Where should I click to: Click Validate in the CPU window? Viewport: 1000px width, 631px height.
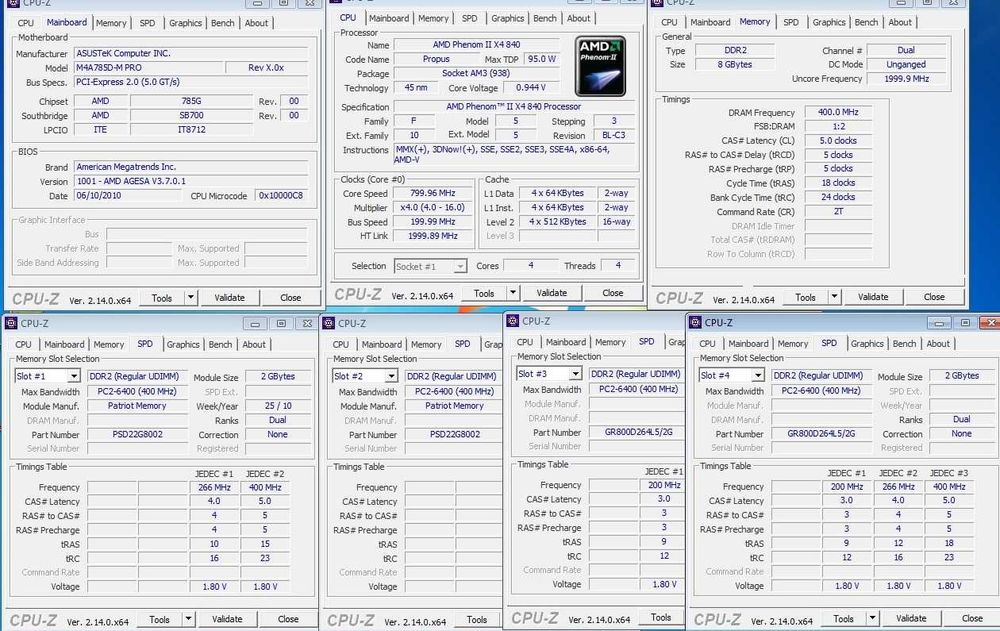[x=552, y=293]
